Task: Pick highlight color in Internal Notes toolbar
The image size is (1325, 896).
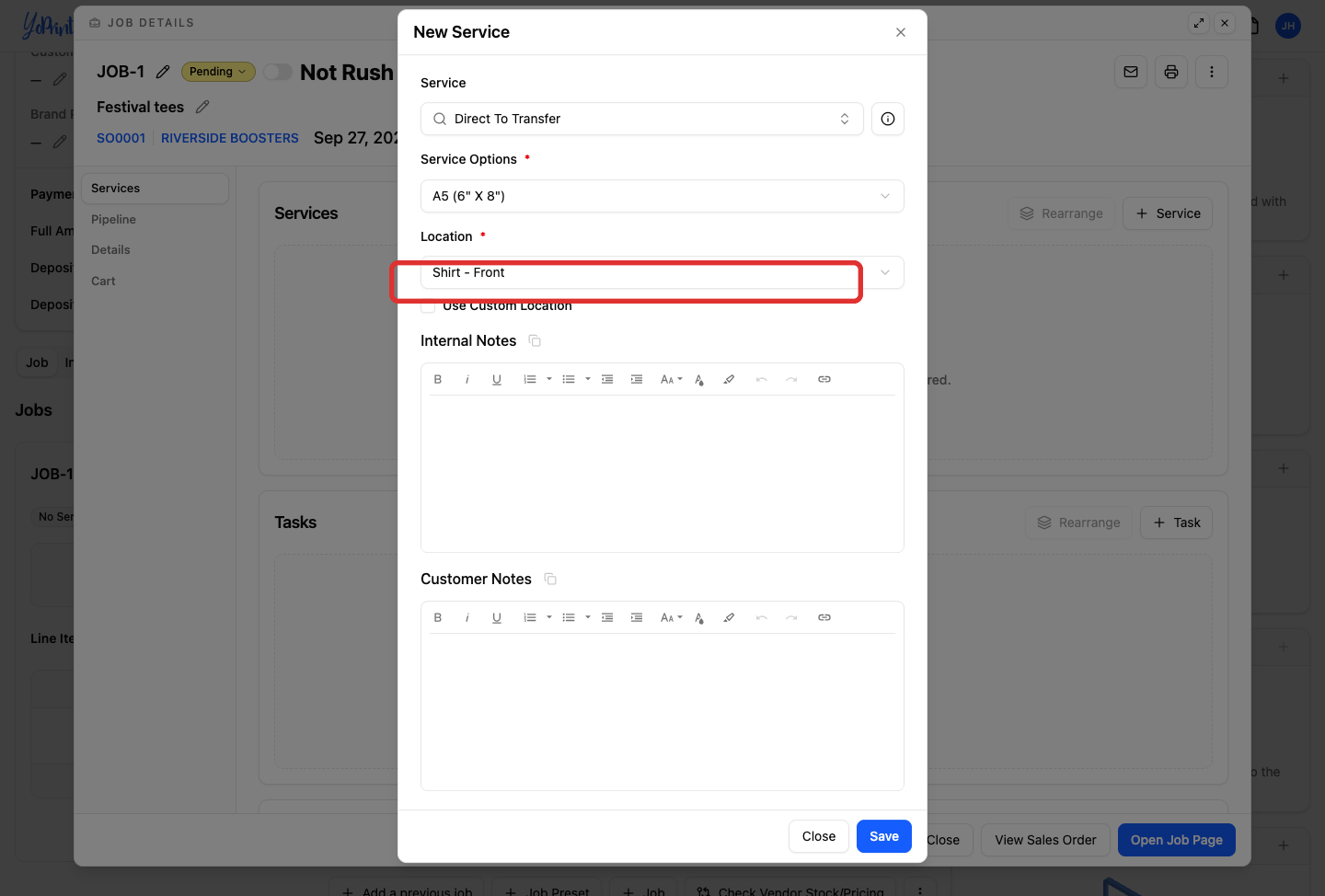Action: coord(729,379)
